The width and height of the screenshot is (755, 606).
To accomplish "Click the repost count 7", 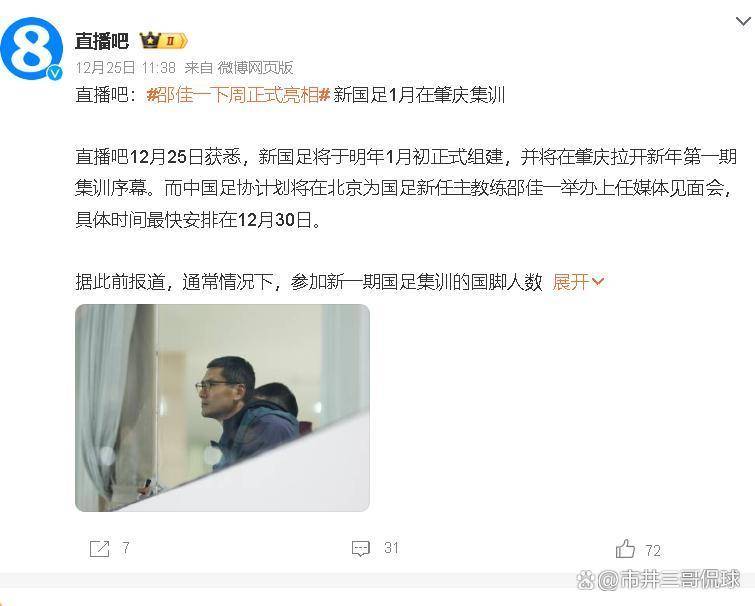I will [x=126, y=548].
